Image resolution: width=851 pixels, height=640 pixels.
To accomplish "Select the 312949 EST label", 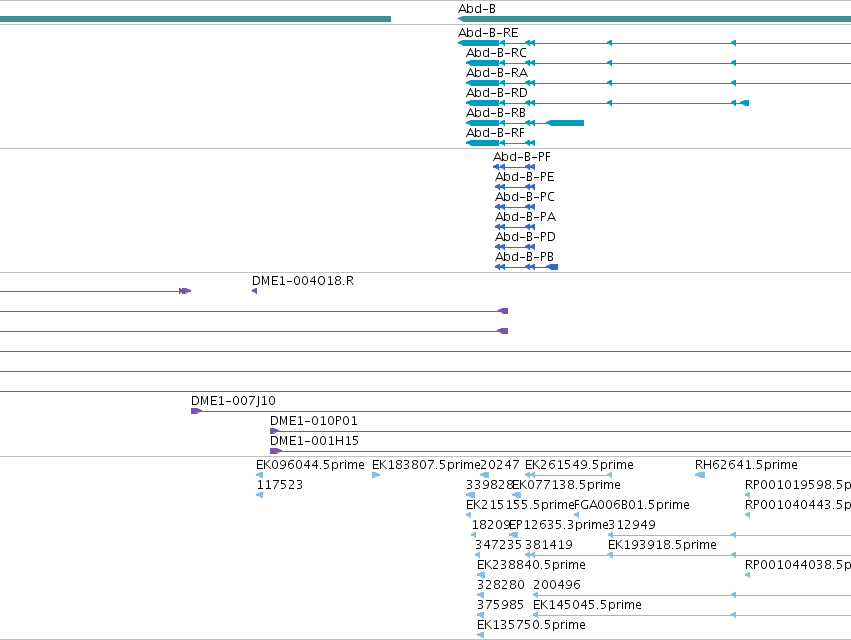I will pyautogui.click(x=632, y=525).
